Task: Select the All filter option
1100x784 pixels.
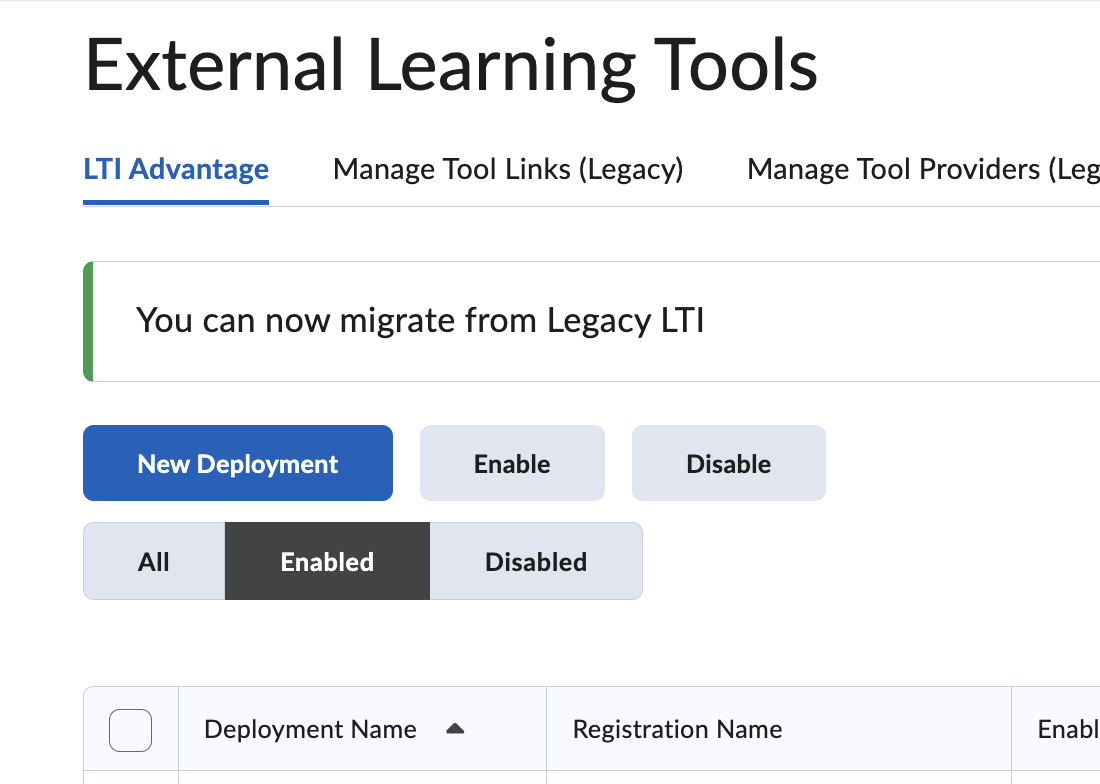Action: [153, 561]
